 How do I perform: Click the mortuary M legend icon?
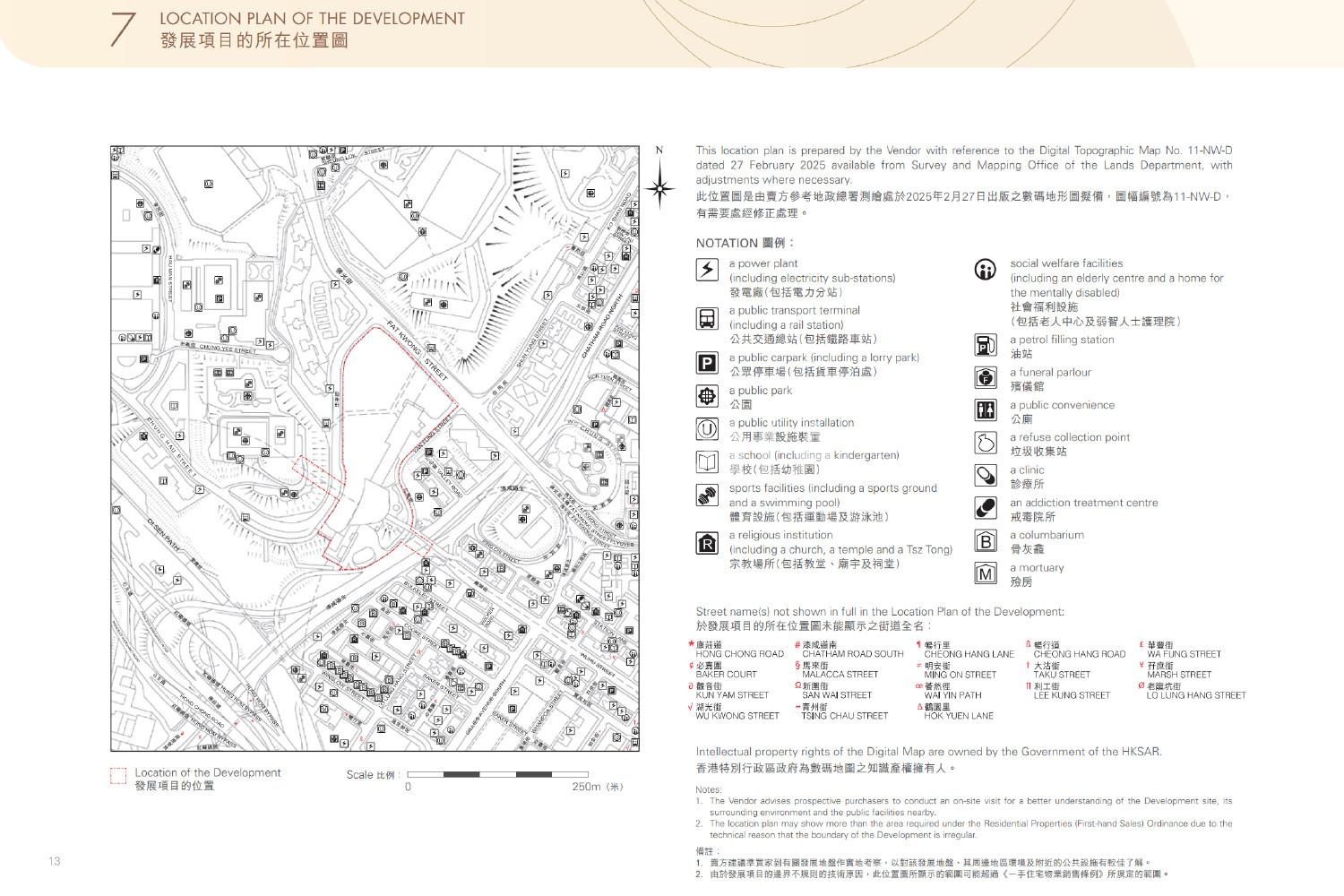coord(986,573)
